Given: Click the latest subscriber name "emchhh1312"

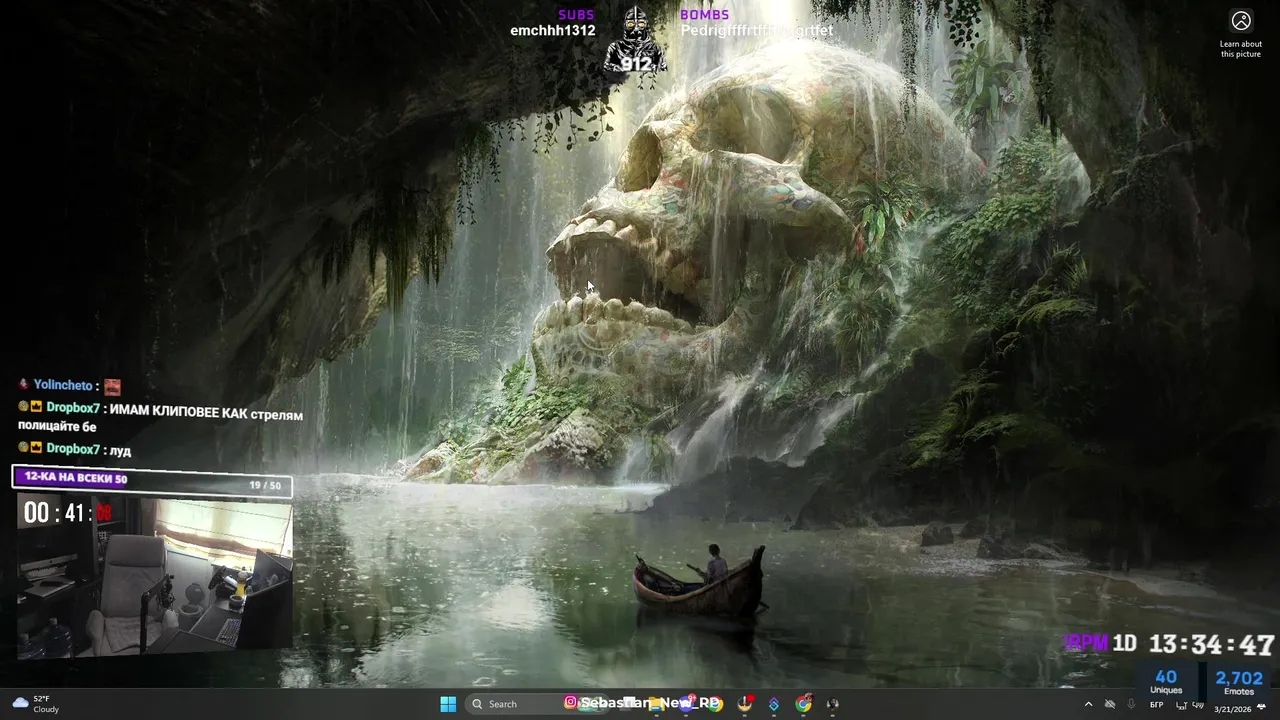Looking at the screenshot, I should click(553, 31).
